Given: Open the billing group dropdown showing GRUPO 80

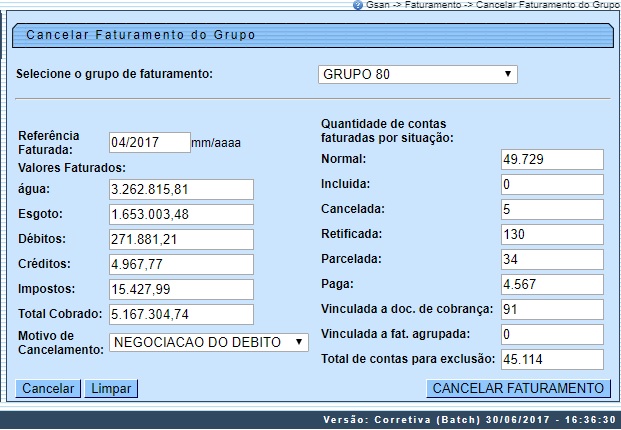Looking at the screenshot, I should (417, 74).
